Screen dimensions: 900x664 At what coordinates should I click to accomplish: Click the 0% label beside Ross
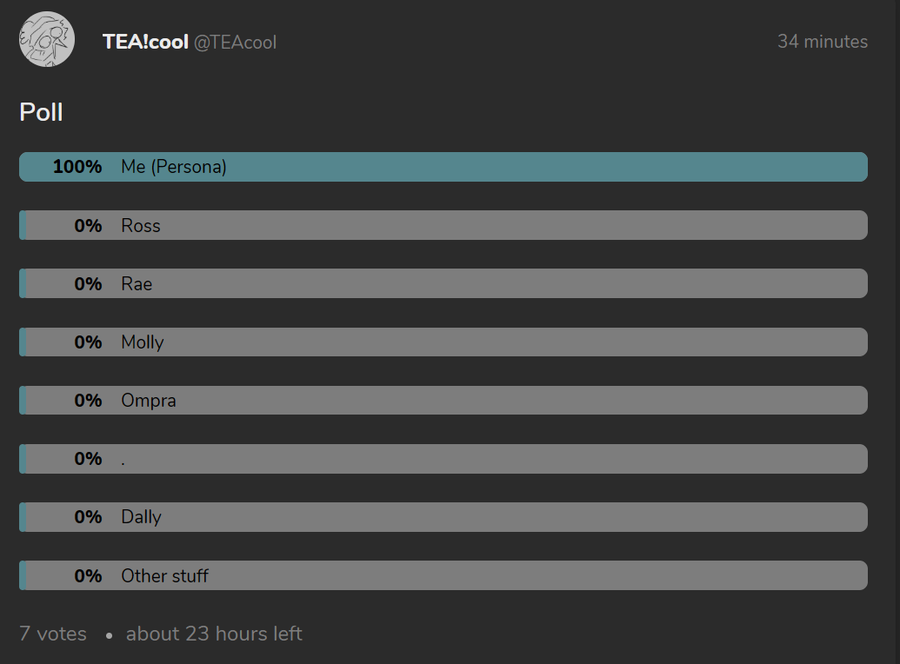click(x=88, y=226)
